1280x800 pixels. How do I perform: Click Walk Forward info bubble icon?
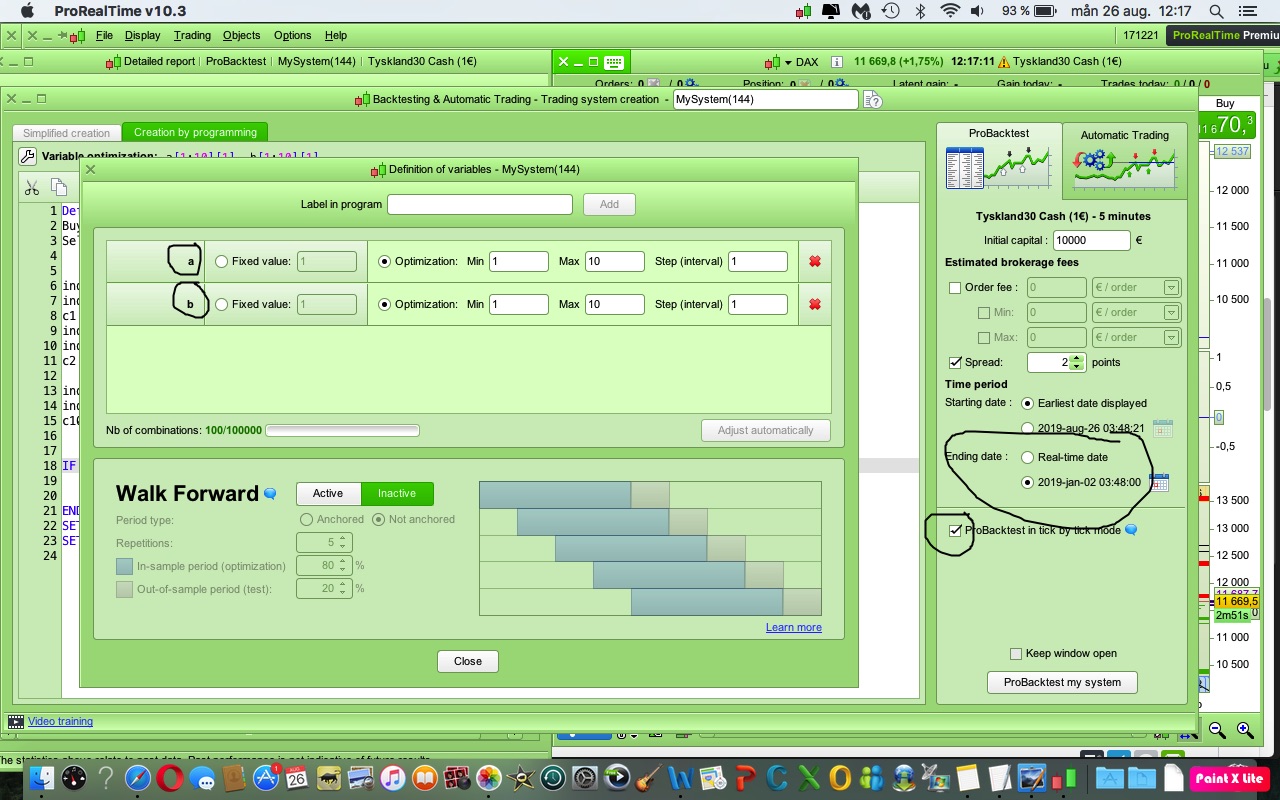coord(270,494)
